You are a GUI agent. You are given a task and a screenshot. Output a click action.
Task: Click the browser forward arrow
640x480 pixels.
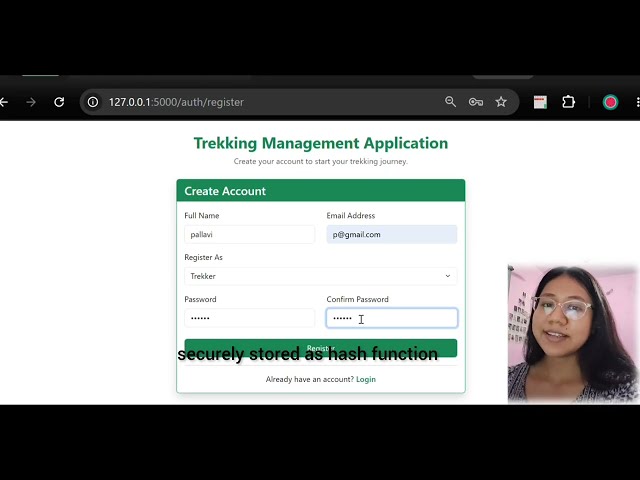(x=31, y=102)
